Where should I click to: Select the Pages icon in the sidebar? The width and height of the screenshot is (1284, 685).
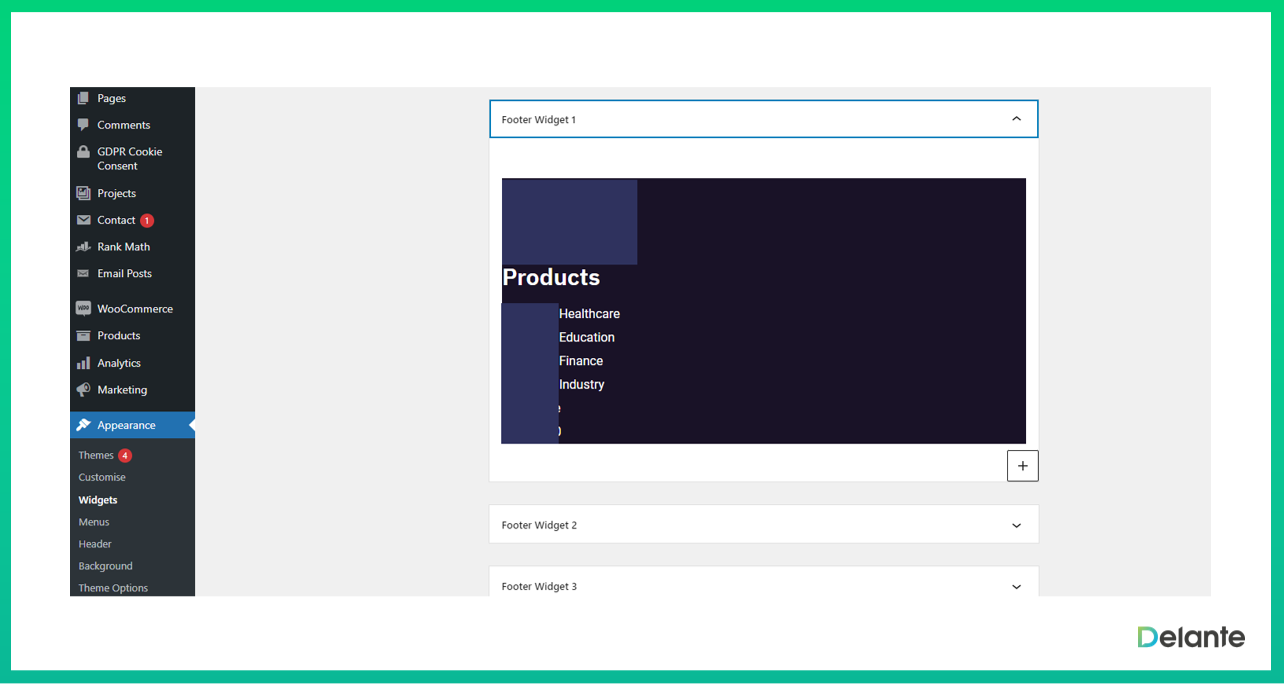84,98
